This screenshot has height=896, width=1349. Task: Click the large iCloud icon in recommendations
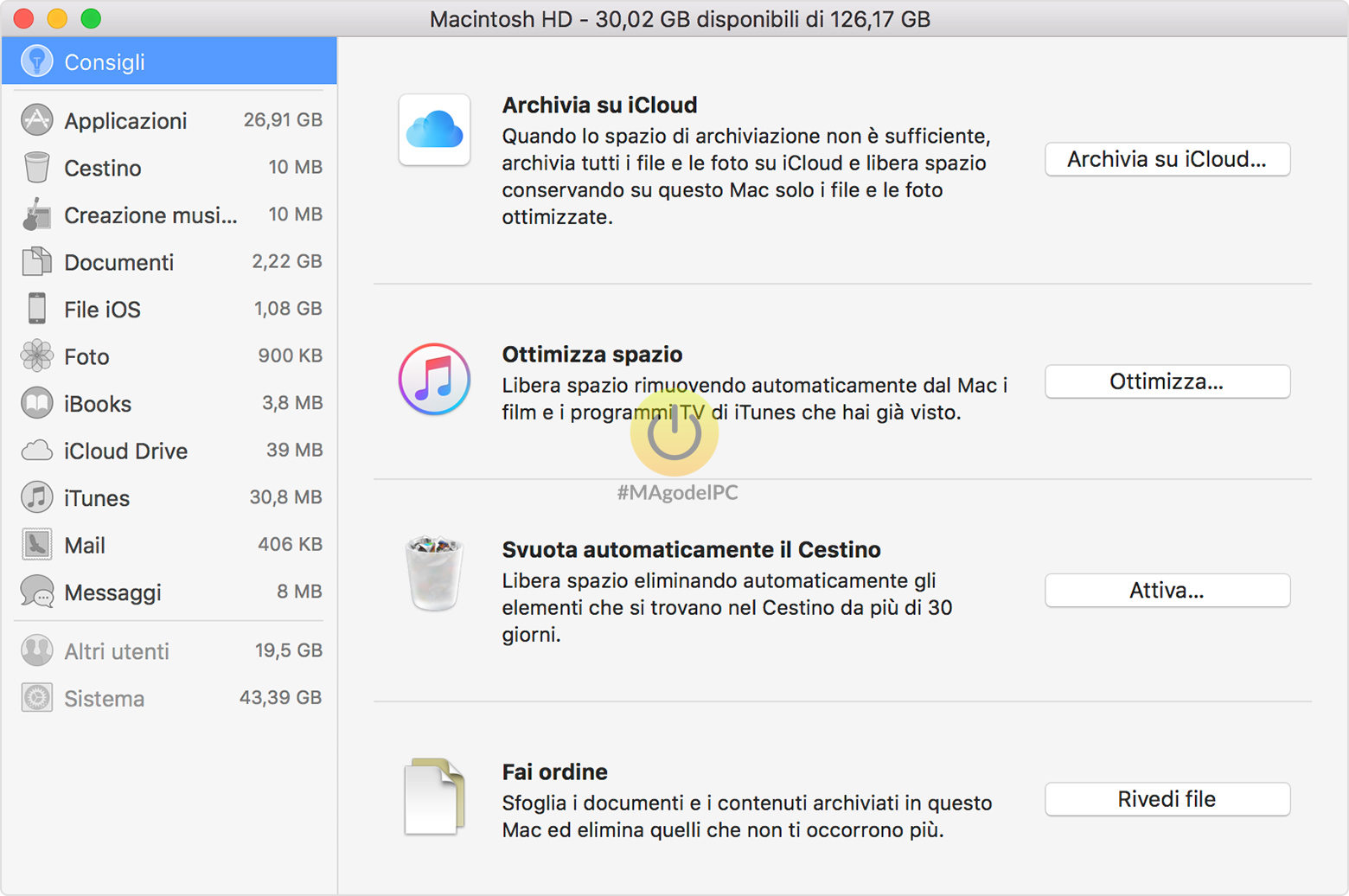click(434, 130)
